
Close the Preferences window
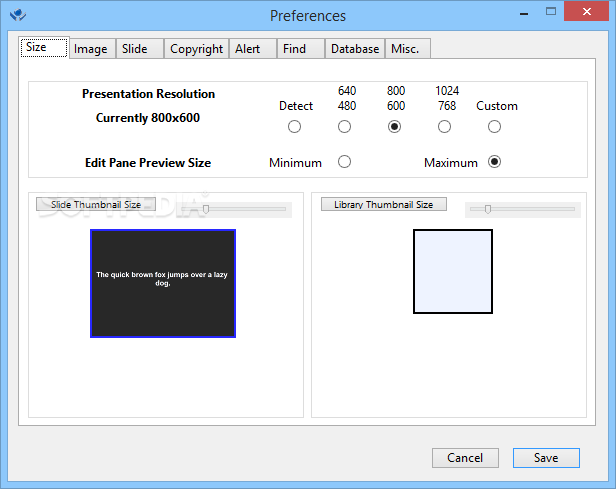[x=587, y=11]
